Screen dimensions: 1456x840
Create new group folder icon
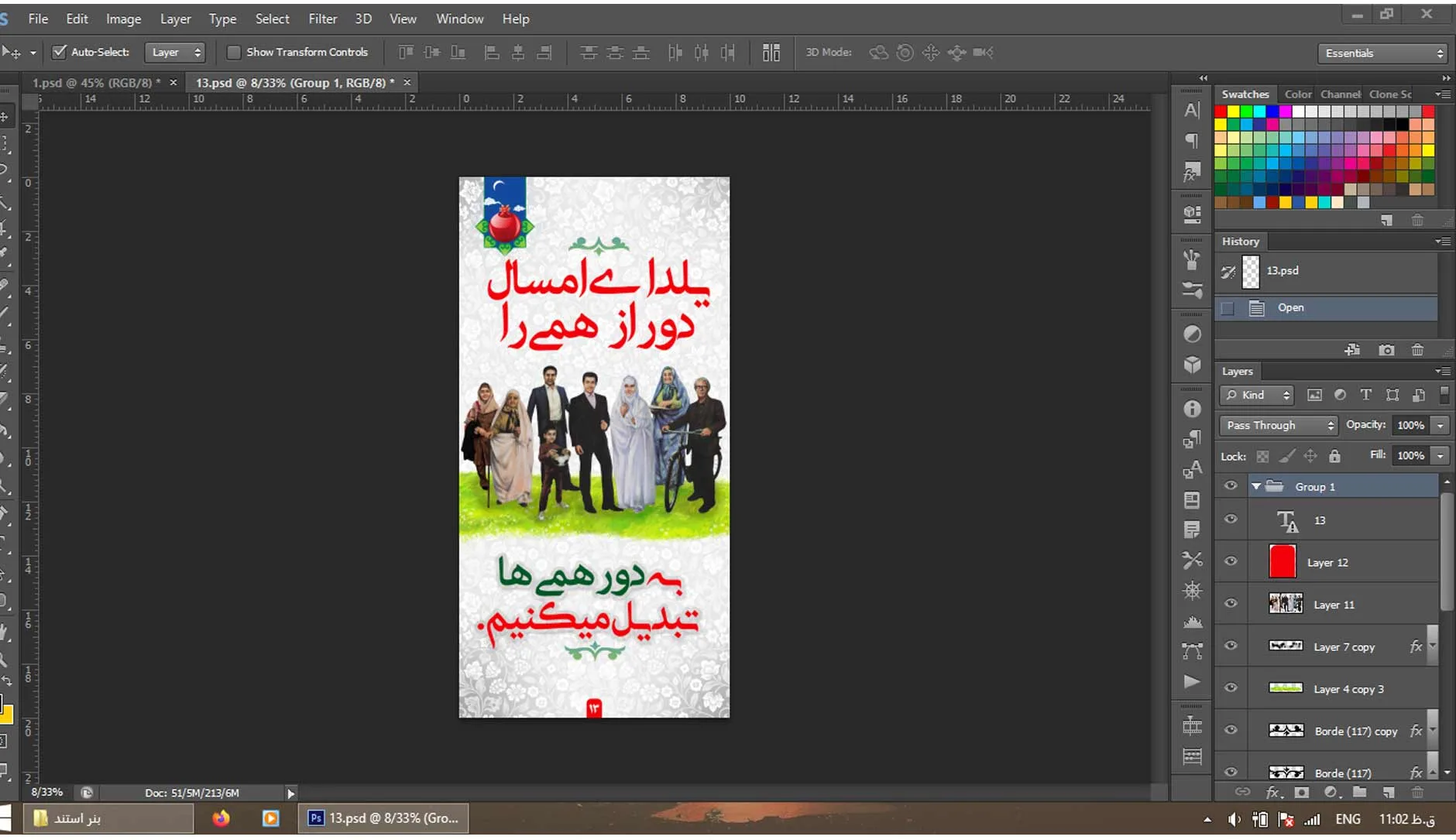click(x=1359, y=792)
